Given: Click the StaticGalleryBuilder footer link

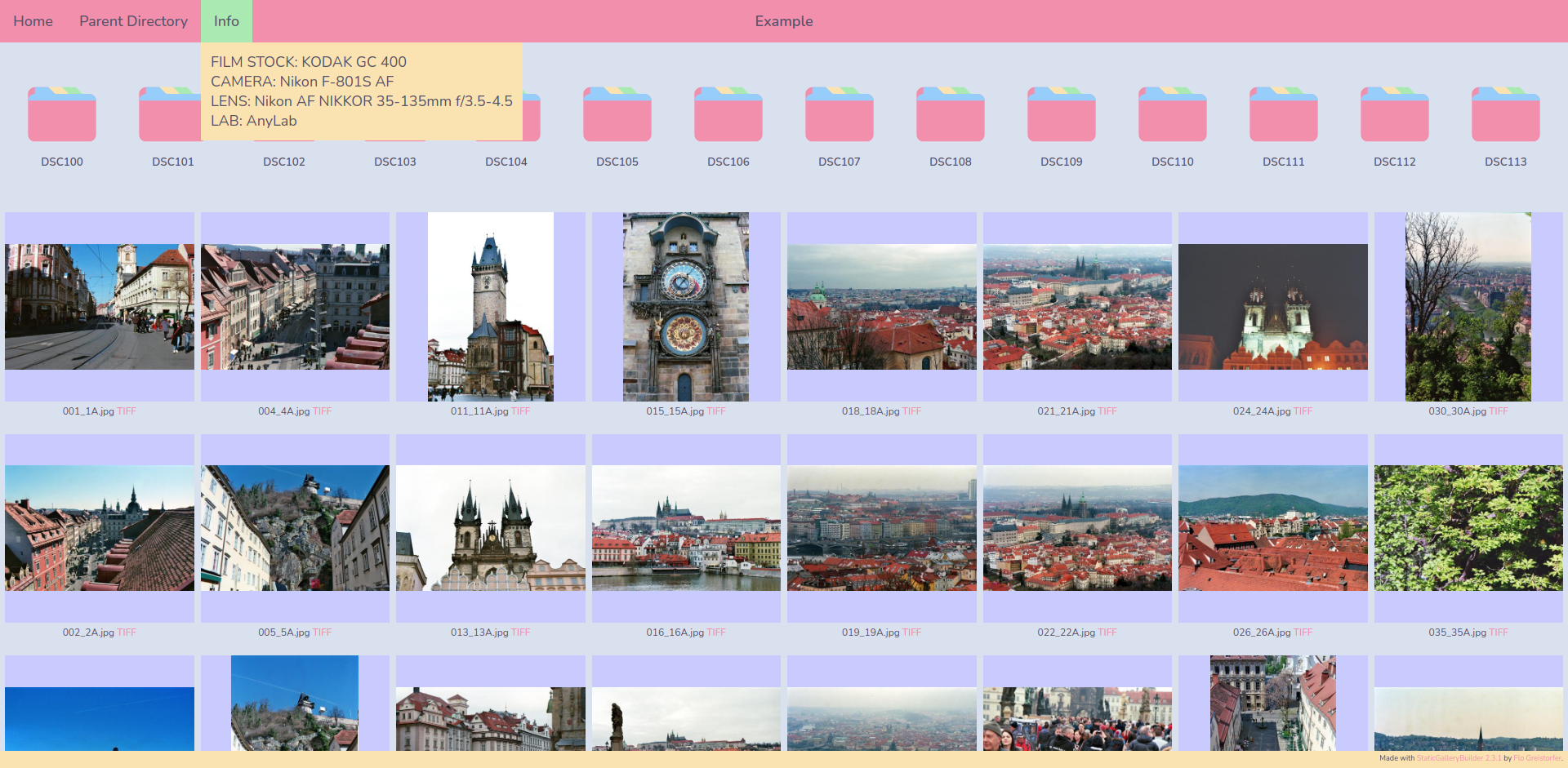Looking at the screenshot, I should point(1459,758).
